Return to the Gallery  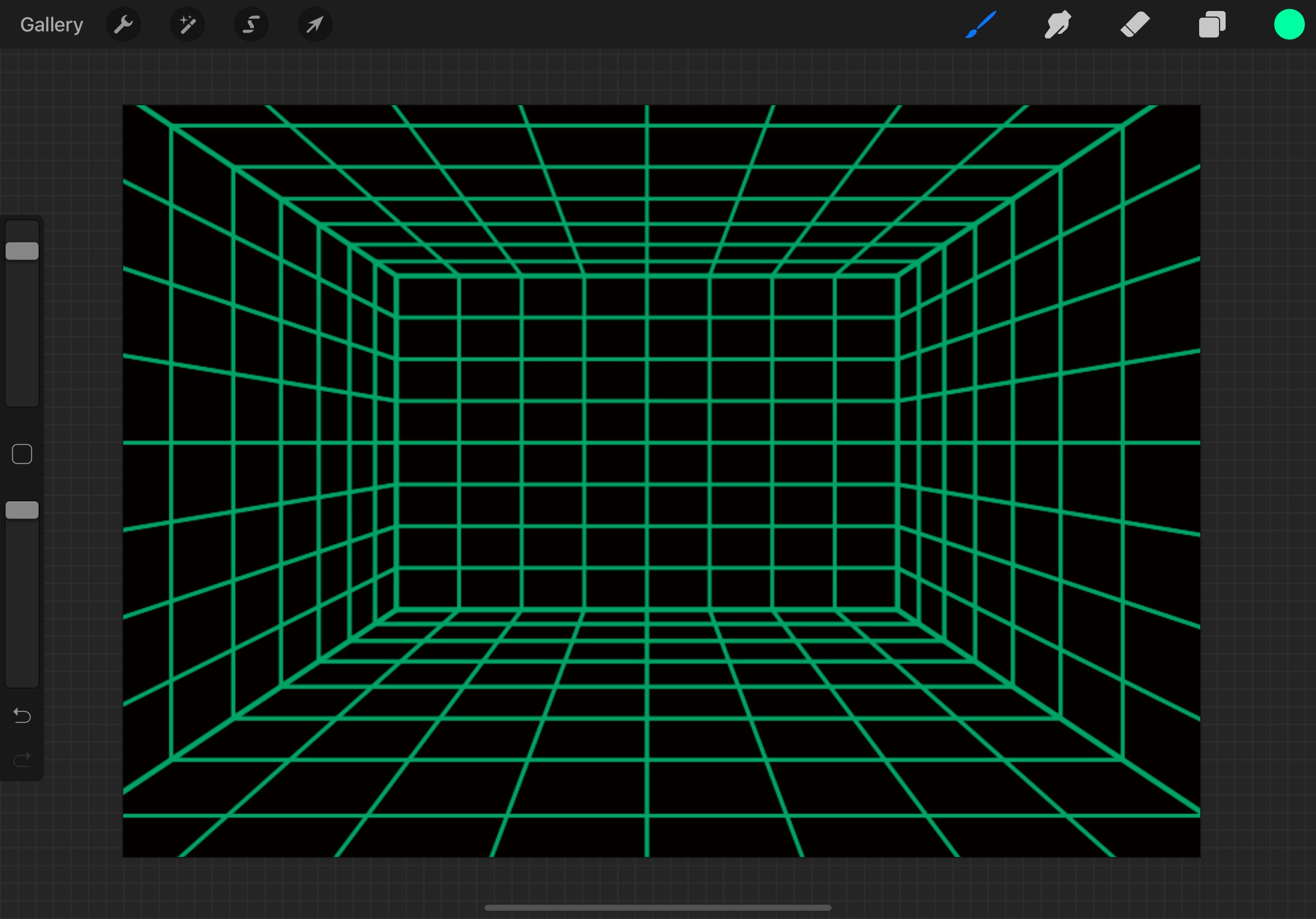[52, 25]
